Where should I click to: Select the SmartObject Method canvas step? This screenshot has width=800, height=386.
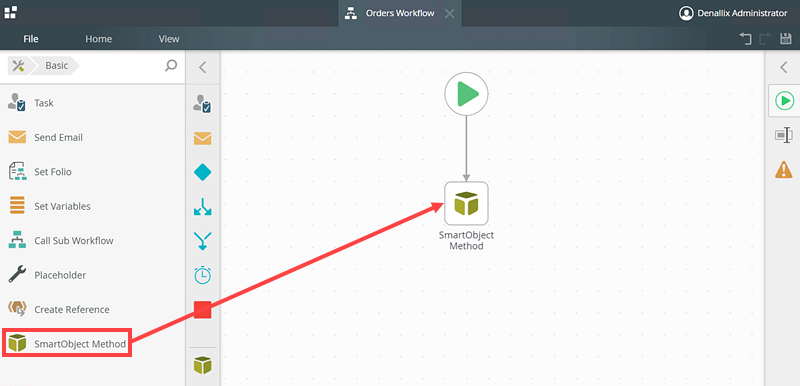[x=466, y=203]
